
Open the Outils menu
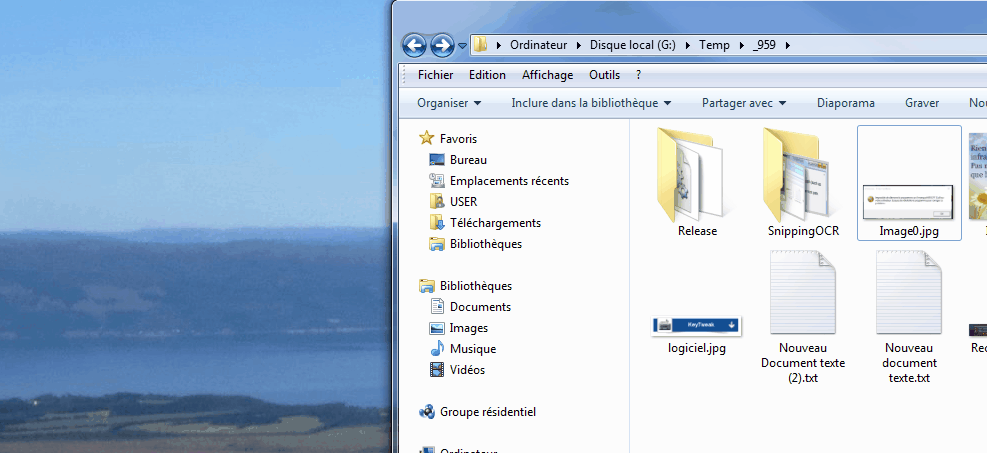tap(604, 75)
